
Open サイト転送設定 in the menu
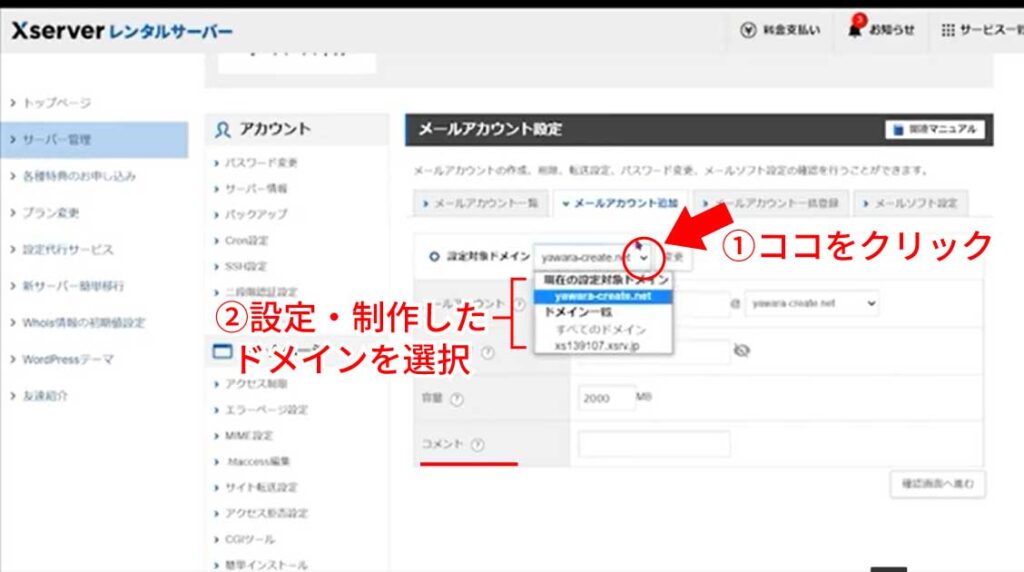click(x=261, y=487)
